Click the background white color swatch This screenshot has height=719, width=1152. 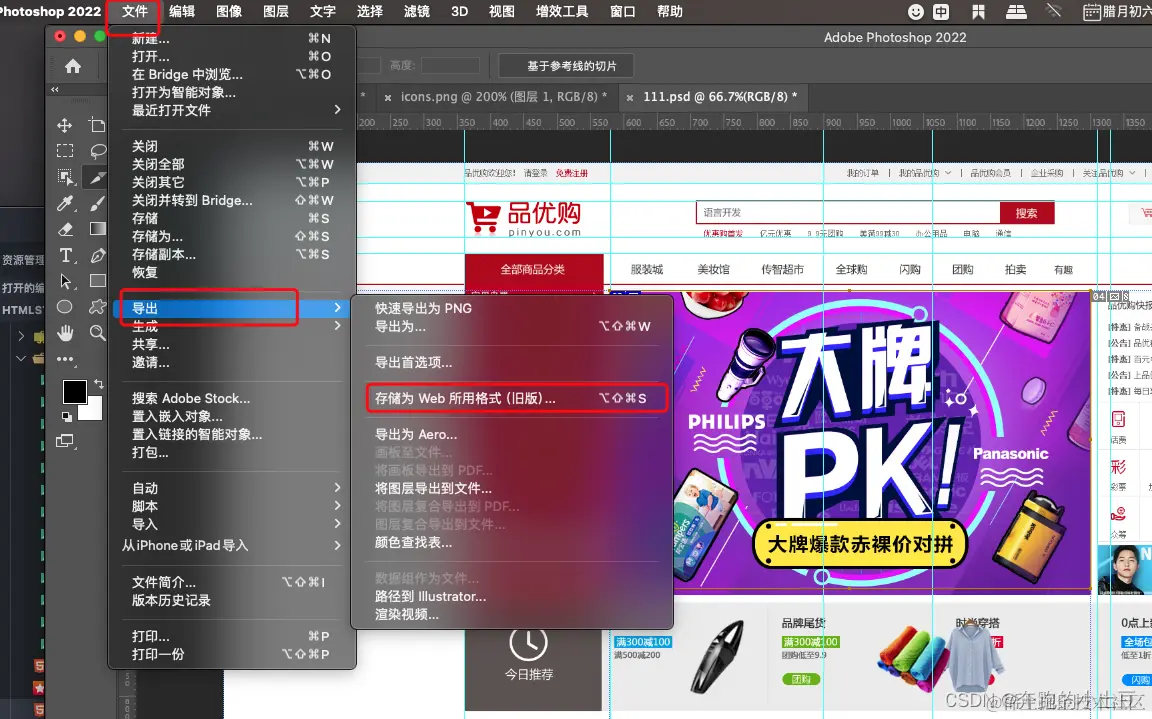(x=93, y=411)
